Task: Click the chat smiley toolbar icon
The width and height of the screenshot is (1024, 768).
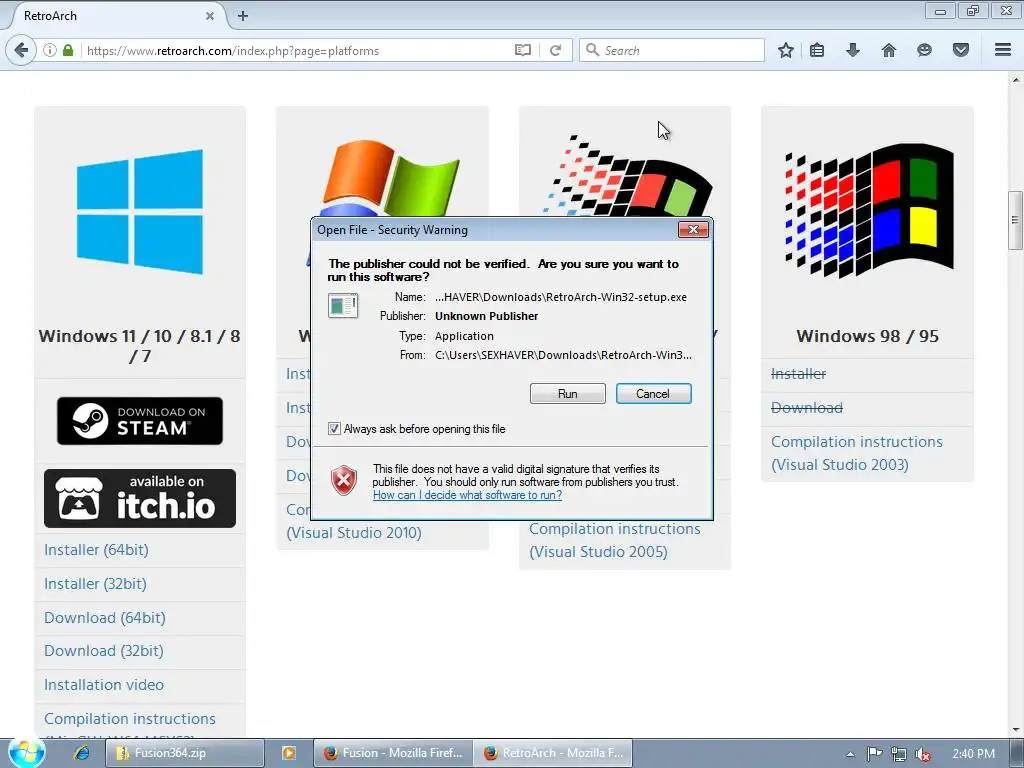Action: [924, 50]
